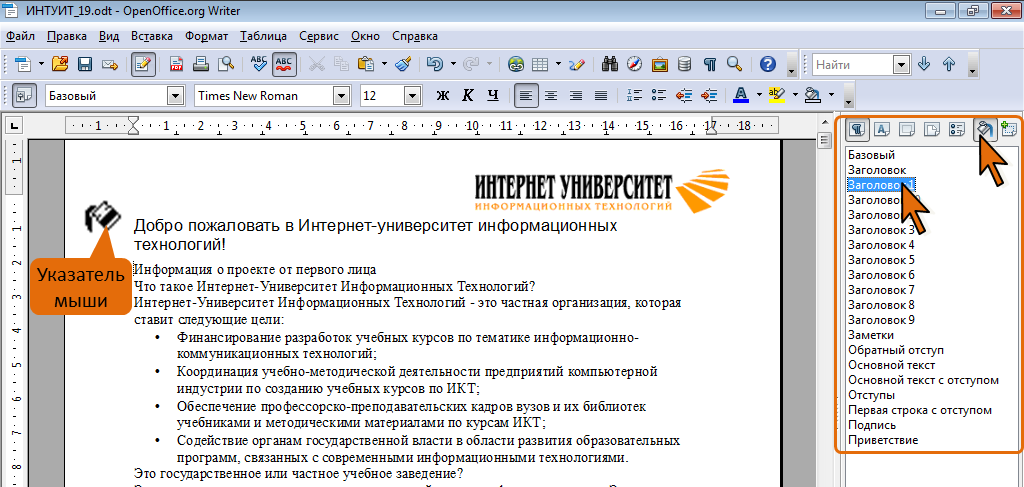Open the New document dropdown arrow
The width and height of the screenshot is (1024, 487).
tap(40, 64)
